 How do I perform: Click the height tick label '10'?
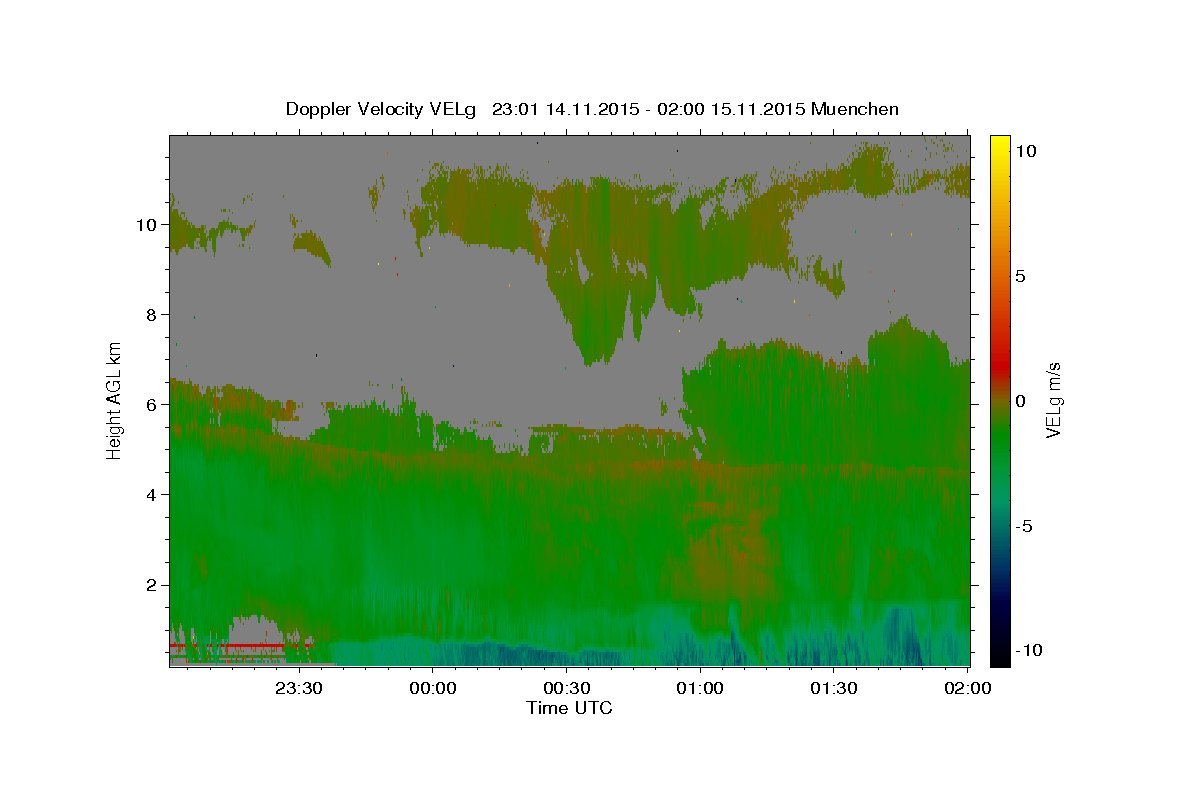(147, 224)
